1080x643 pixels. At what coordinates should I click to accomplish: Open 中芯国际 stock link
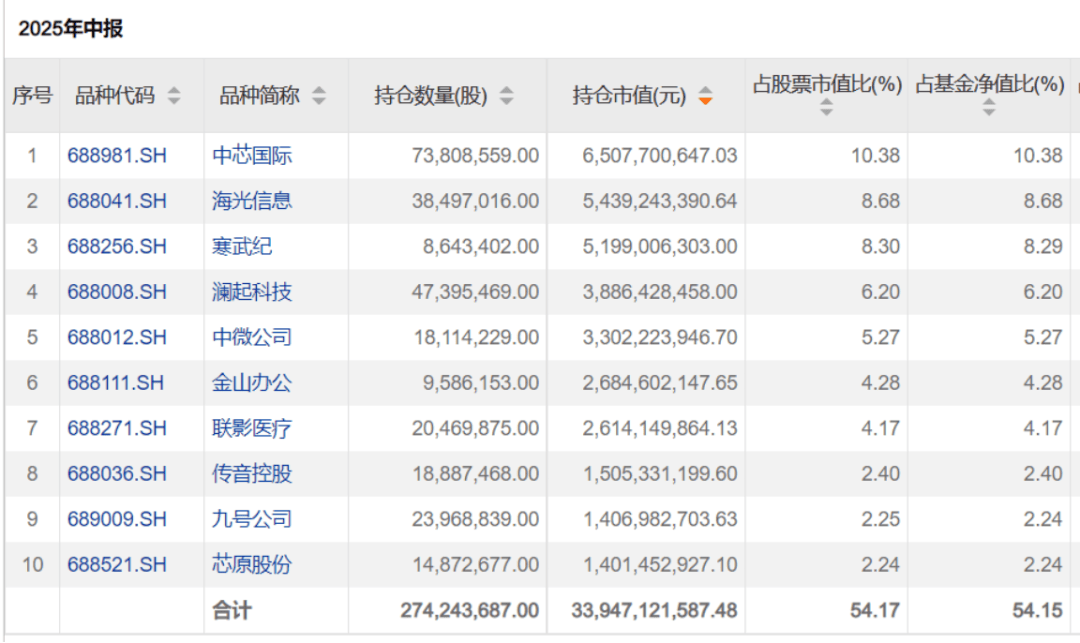tap(252, 155)
